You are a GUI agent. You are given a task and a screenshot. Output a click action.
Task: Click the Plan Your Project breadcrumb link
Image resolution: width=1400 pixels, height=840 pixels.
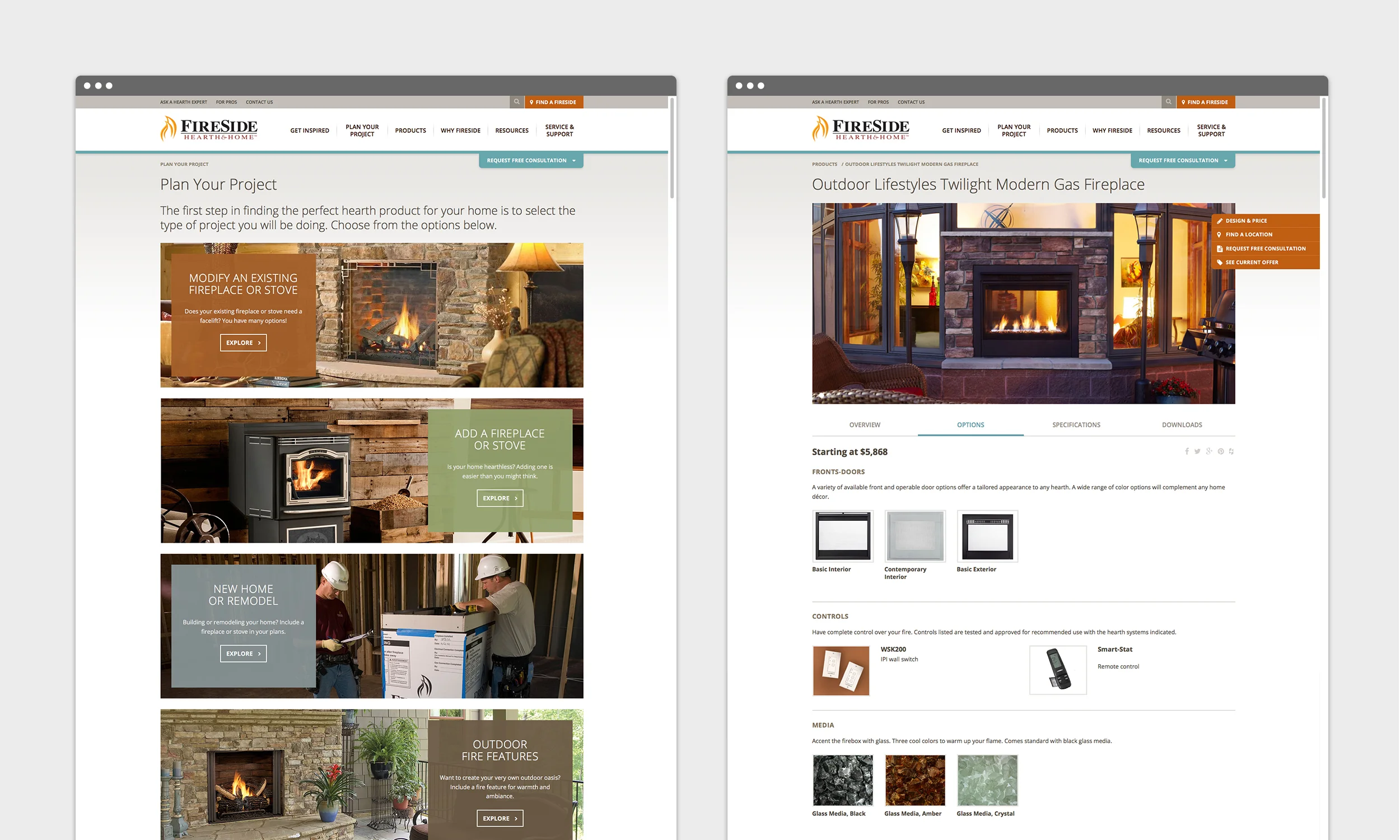pyautogui.click(x=184, y=165)
